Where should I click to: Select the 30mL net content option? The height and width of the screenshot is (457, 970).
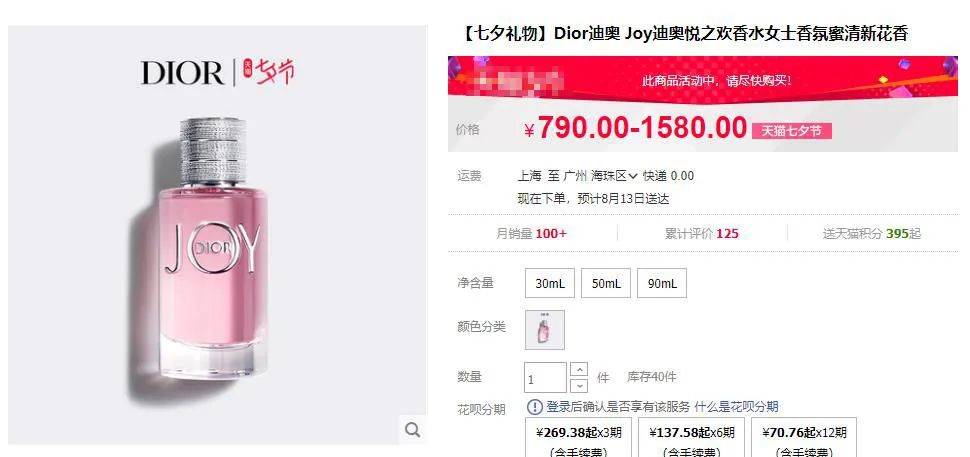[x=550, y=283]
